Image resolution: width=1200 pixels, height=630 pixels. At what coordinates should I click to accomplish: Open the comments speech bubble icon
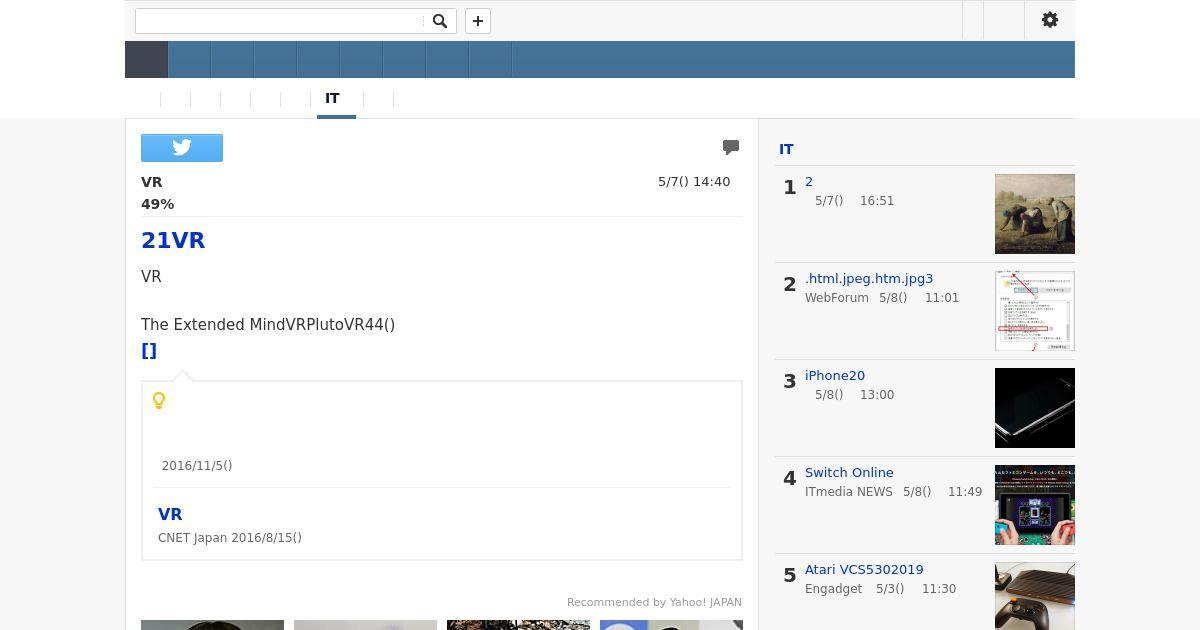(x=731, y=148)
